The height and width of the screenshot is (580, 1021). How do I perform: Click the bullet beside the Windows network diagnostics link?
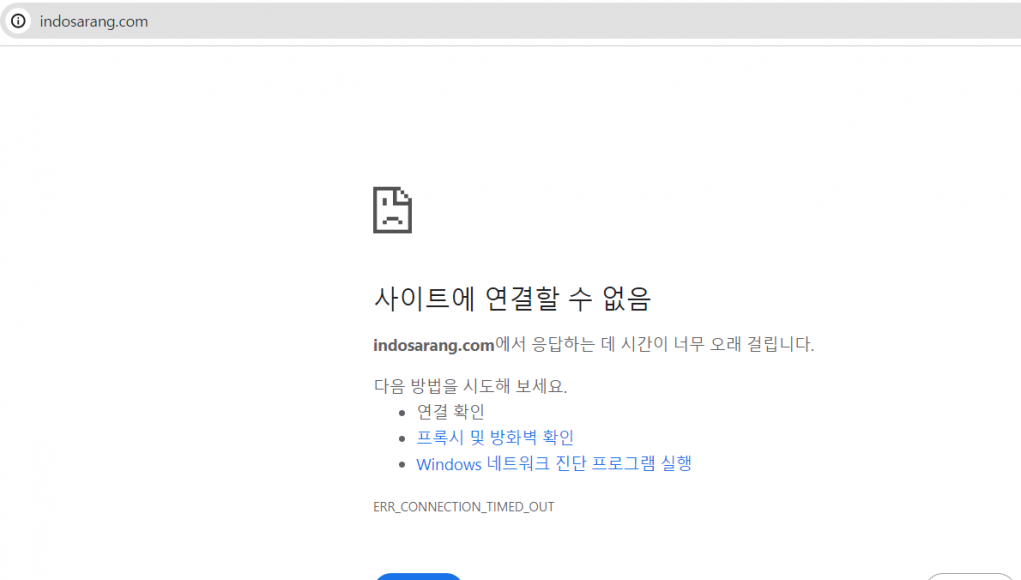point(403,465)
